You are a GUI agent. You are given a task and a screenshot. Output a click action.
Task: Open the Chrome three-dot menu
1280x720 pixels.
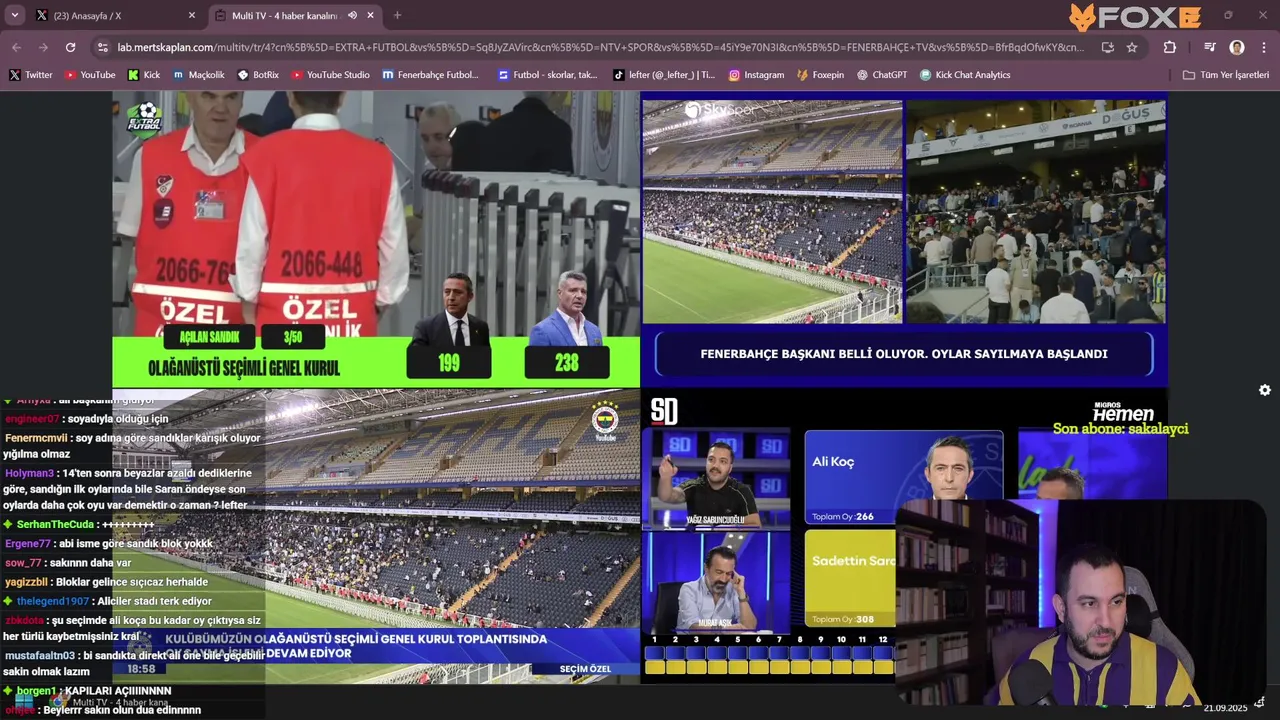point(1264,47)
